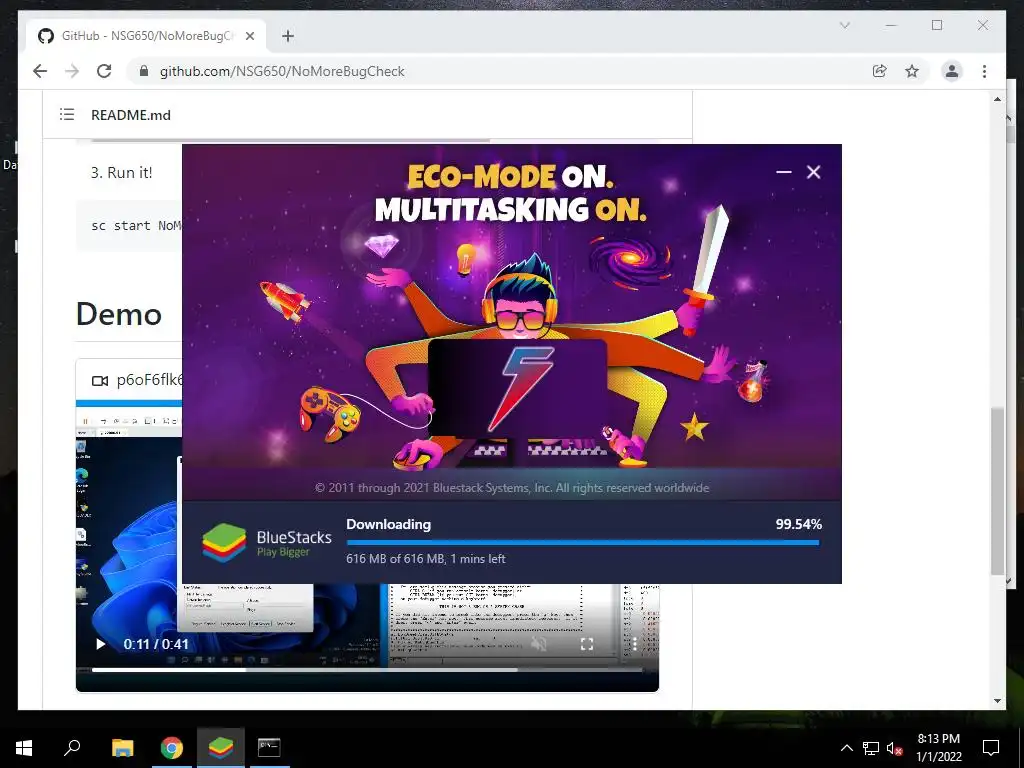Select the GitHub NoMoreBugCheck tab
Viewport: 1024px width, 768px height.
tap(146, 36)
